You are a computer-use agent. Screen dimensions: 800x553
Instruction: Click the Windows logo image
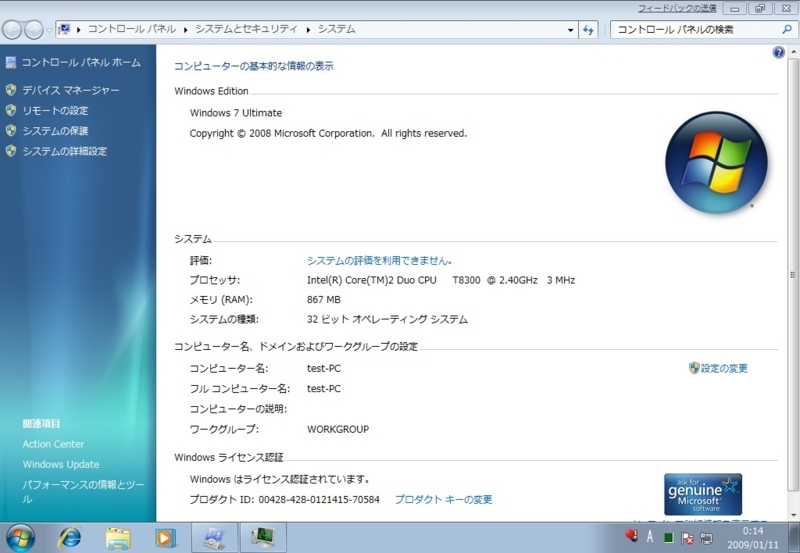click(x=716, y=162)
